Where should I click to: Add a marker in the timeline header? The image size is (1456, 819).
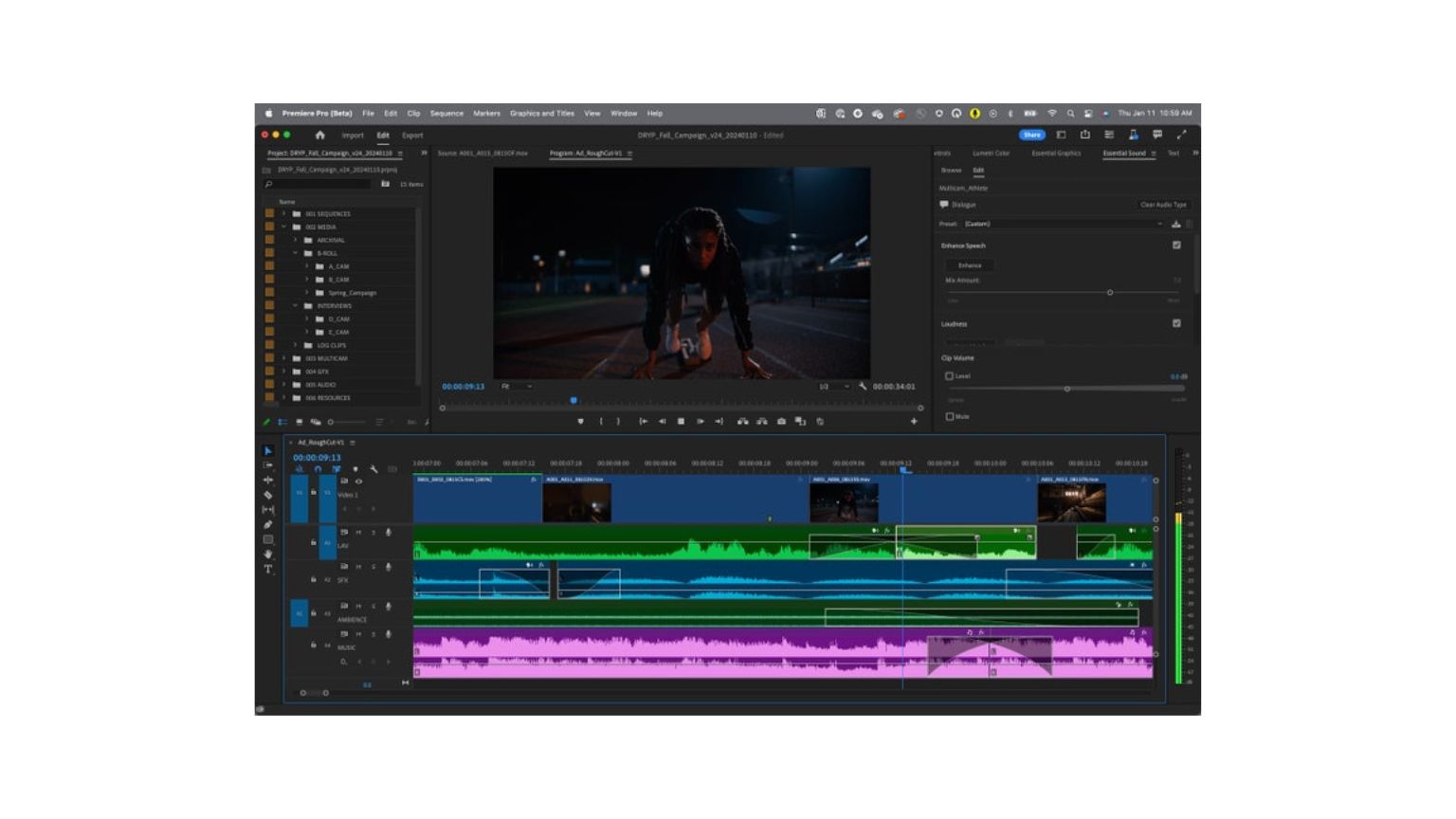click(355, 469)
